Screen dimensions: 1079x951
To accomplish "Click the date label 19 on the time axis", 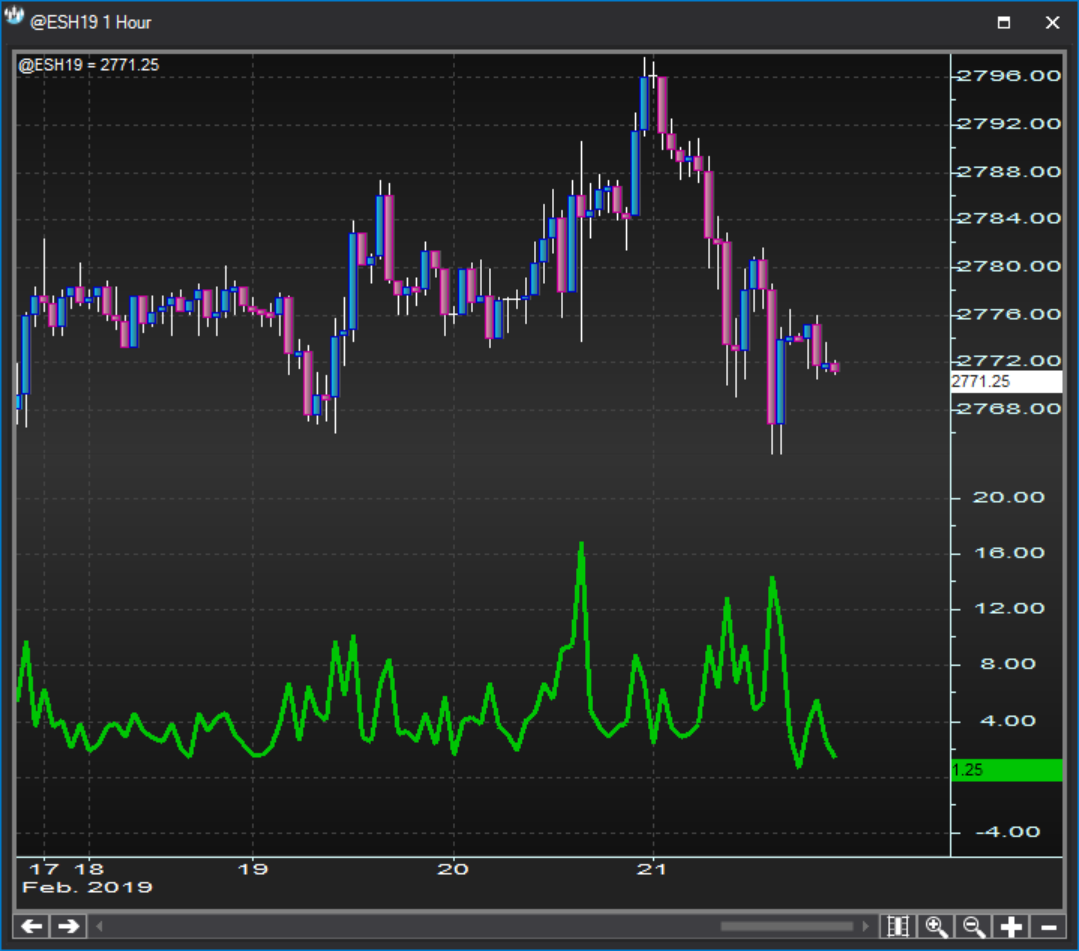I will (x=253, y=869).
